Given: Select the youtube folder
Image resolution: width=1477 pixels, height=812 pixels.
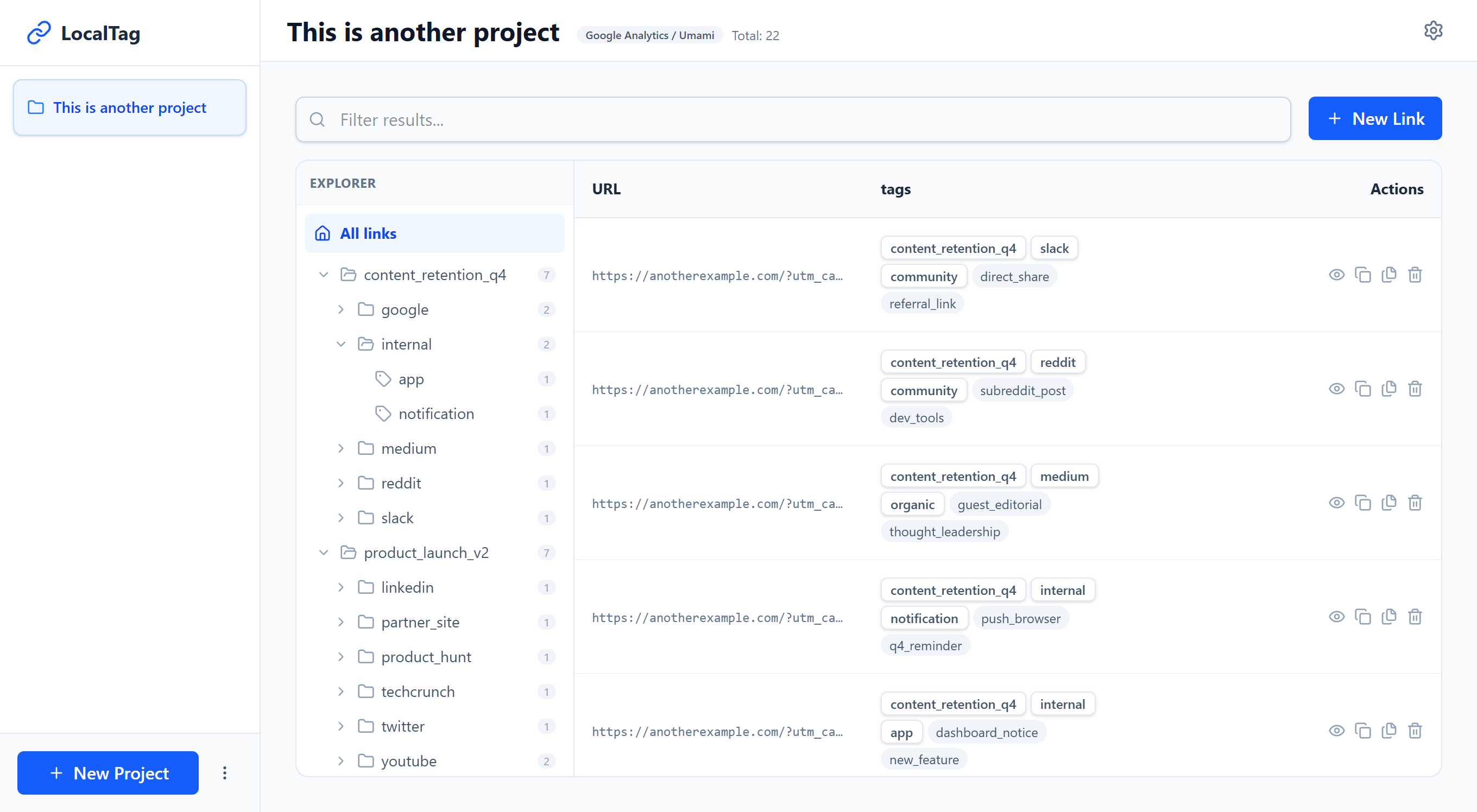Looking at the screenshot, I should point(434,761).
